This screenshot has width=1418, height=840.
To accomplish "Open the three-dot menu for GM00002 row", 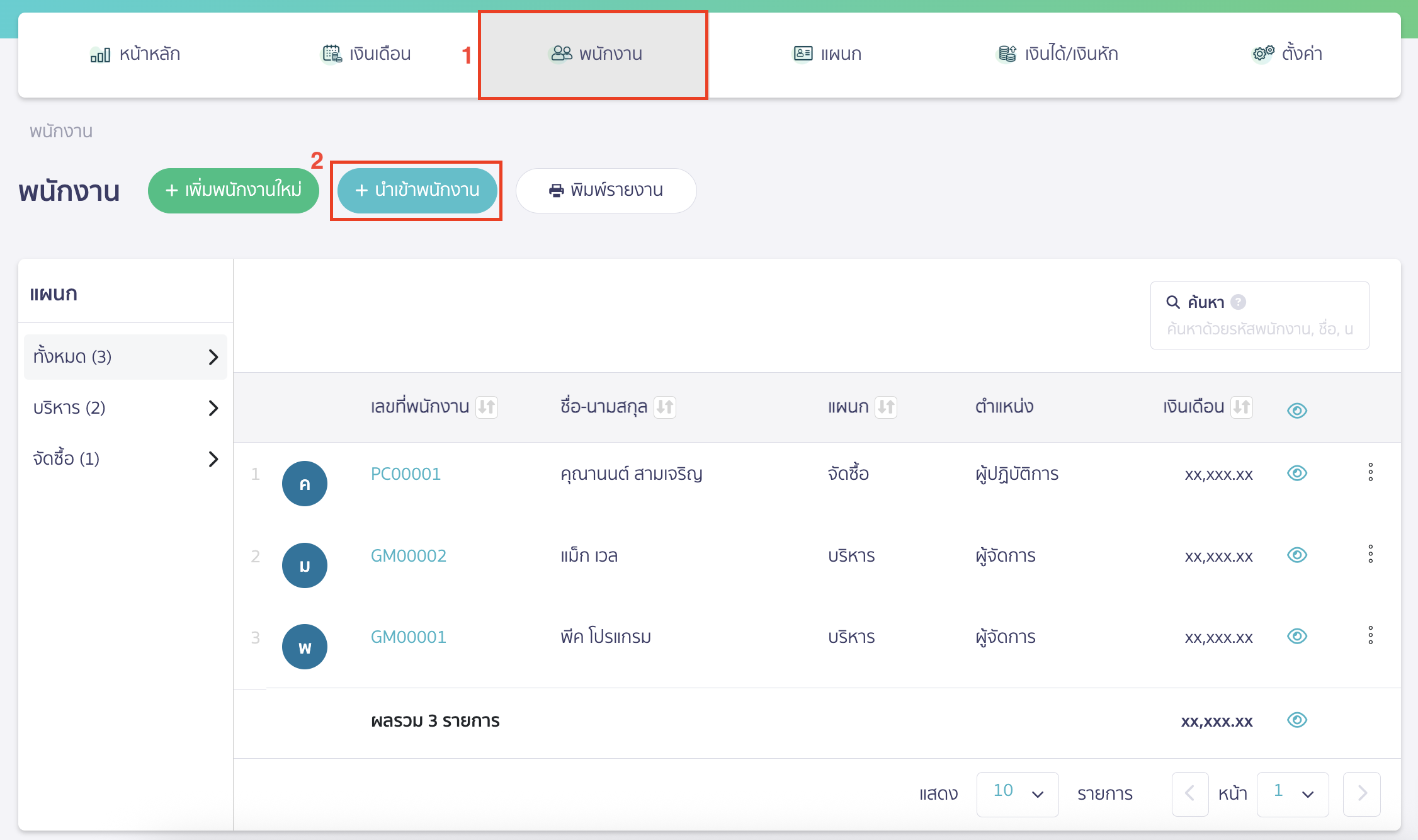I will pos(1370,554).
